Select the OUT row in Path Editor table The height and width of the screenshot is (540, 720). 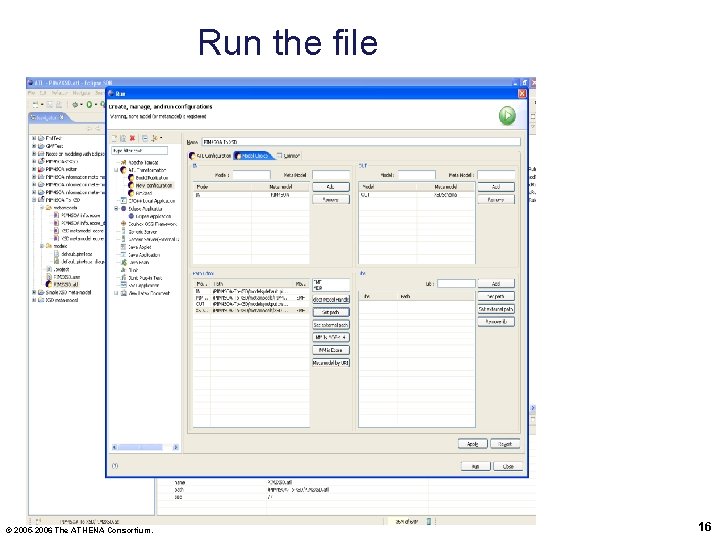click(251, 304)
